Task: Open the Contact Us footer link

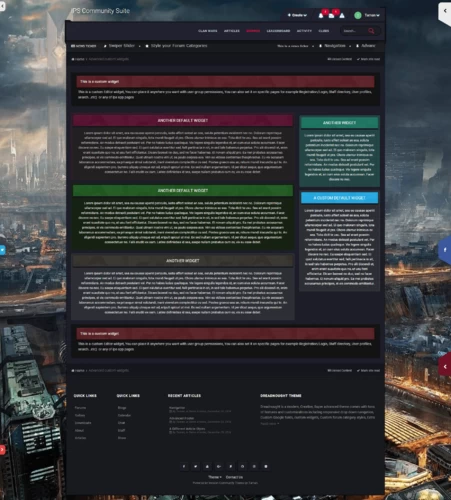Action: click(234, 477)
